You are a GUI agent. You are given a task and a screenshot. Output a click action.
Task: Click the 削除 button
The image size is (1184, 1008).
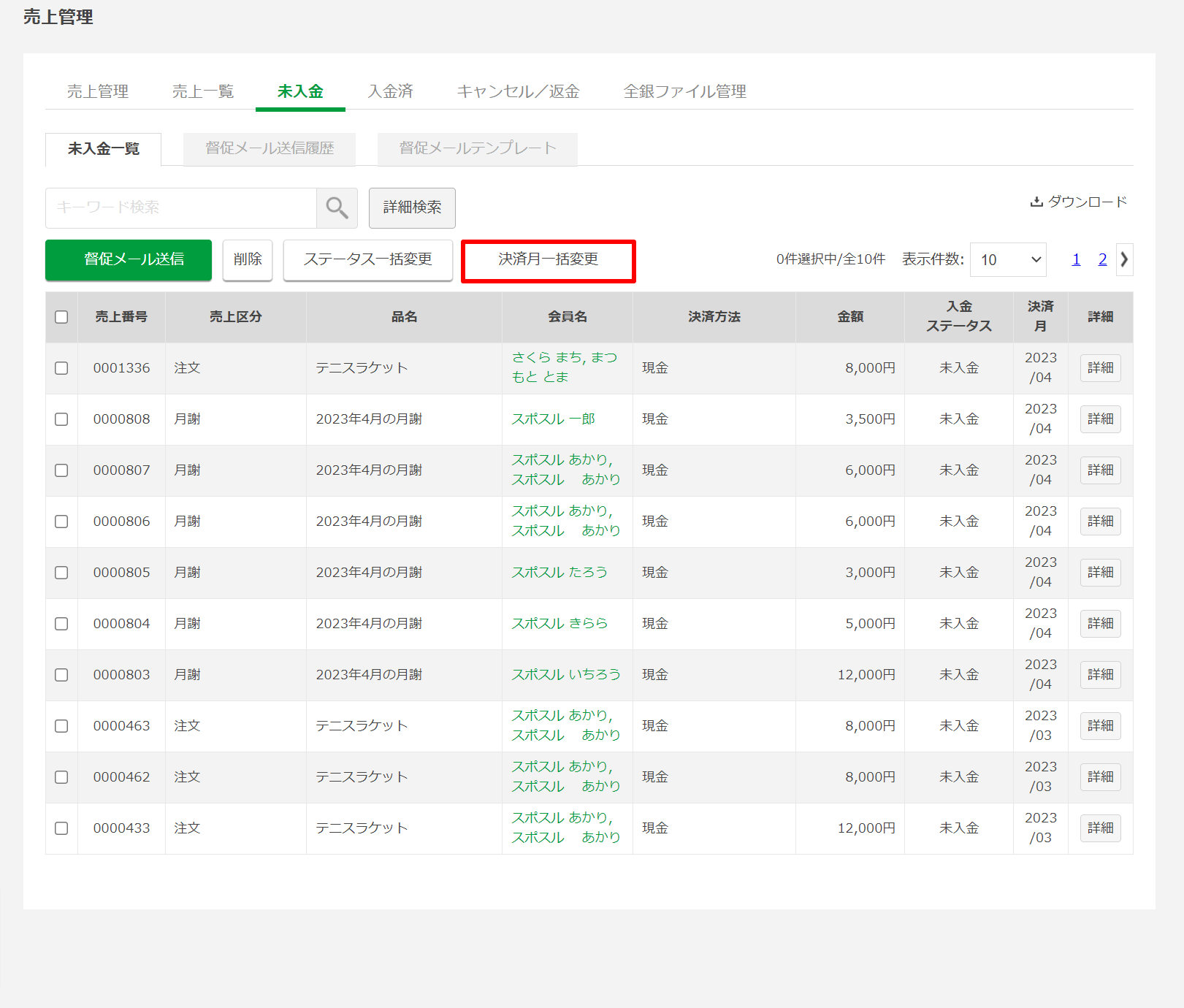pos(248,260)
